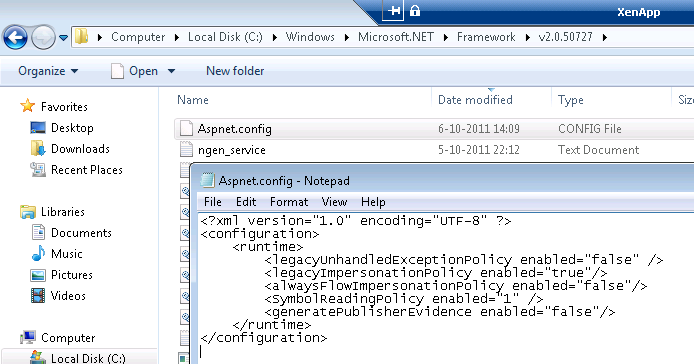Select Computer in the address breadcrumb
The height and width of the screenshot is (364, 694).
(138, 37)
